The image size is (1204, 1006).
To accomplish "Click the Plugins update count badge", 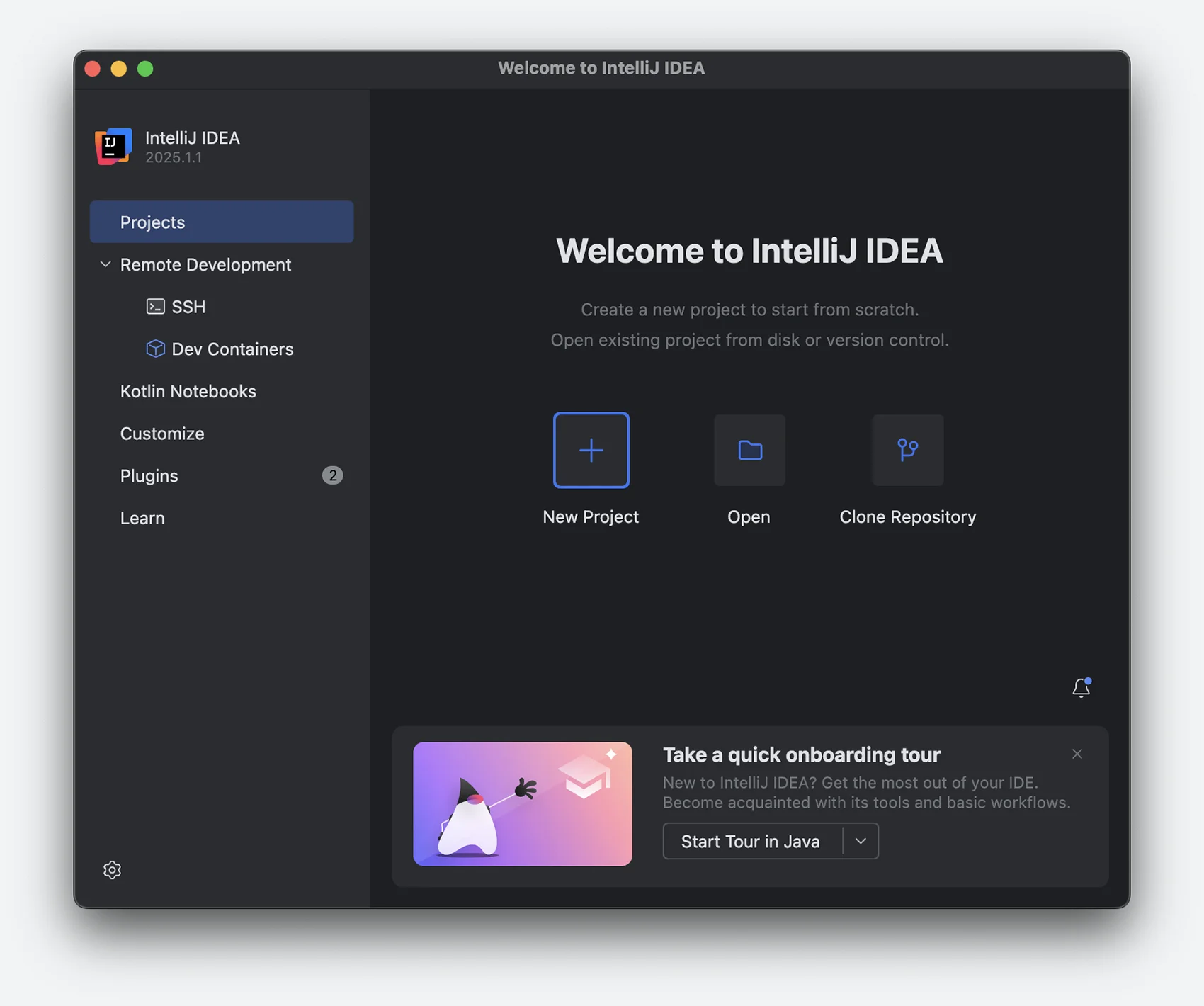I will (332, 475).
